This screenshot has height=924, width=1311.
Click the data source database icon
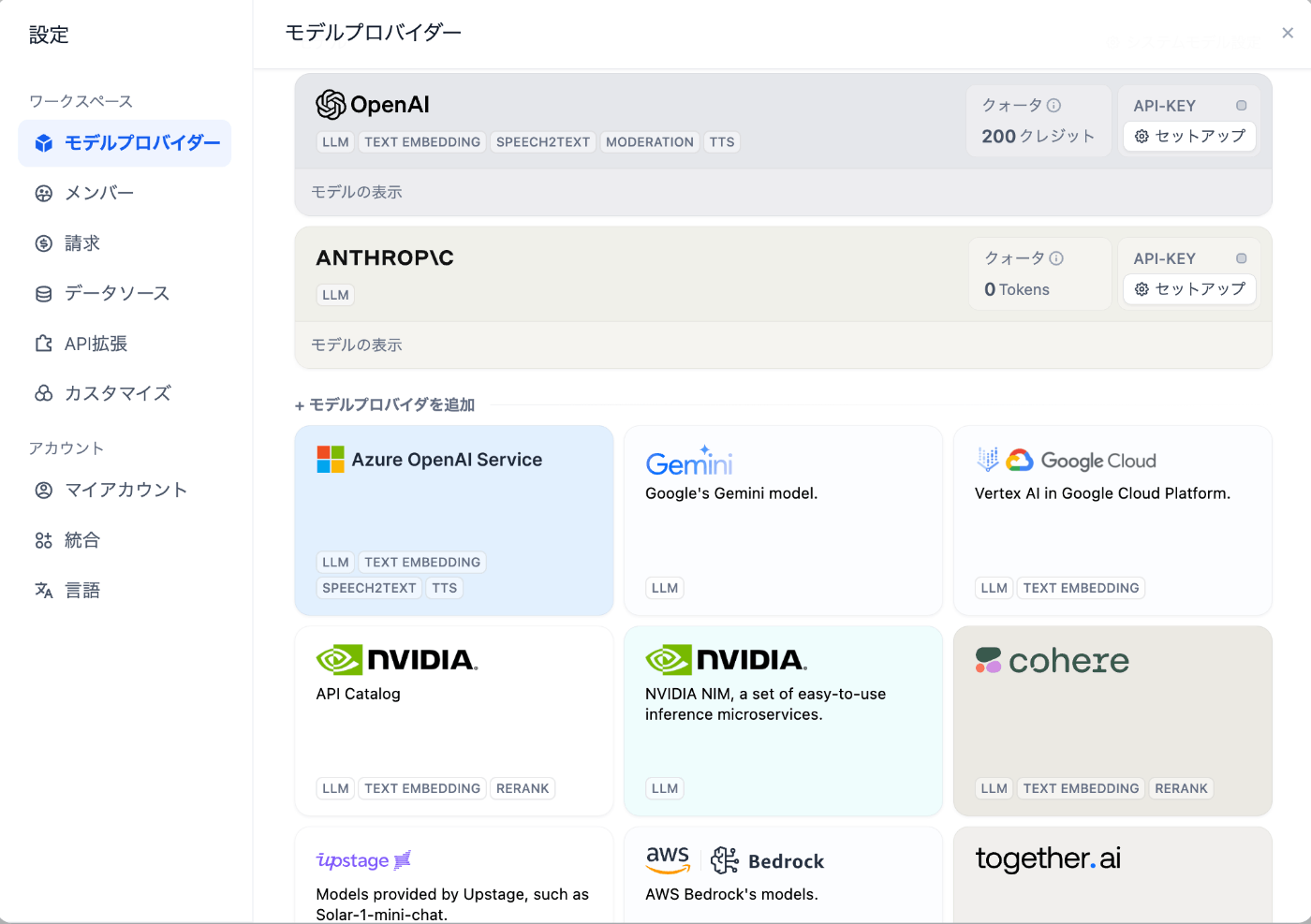point(44,294)
